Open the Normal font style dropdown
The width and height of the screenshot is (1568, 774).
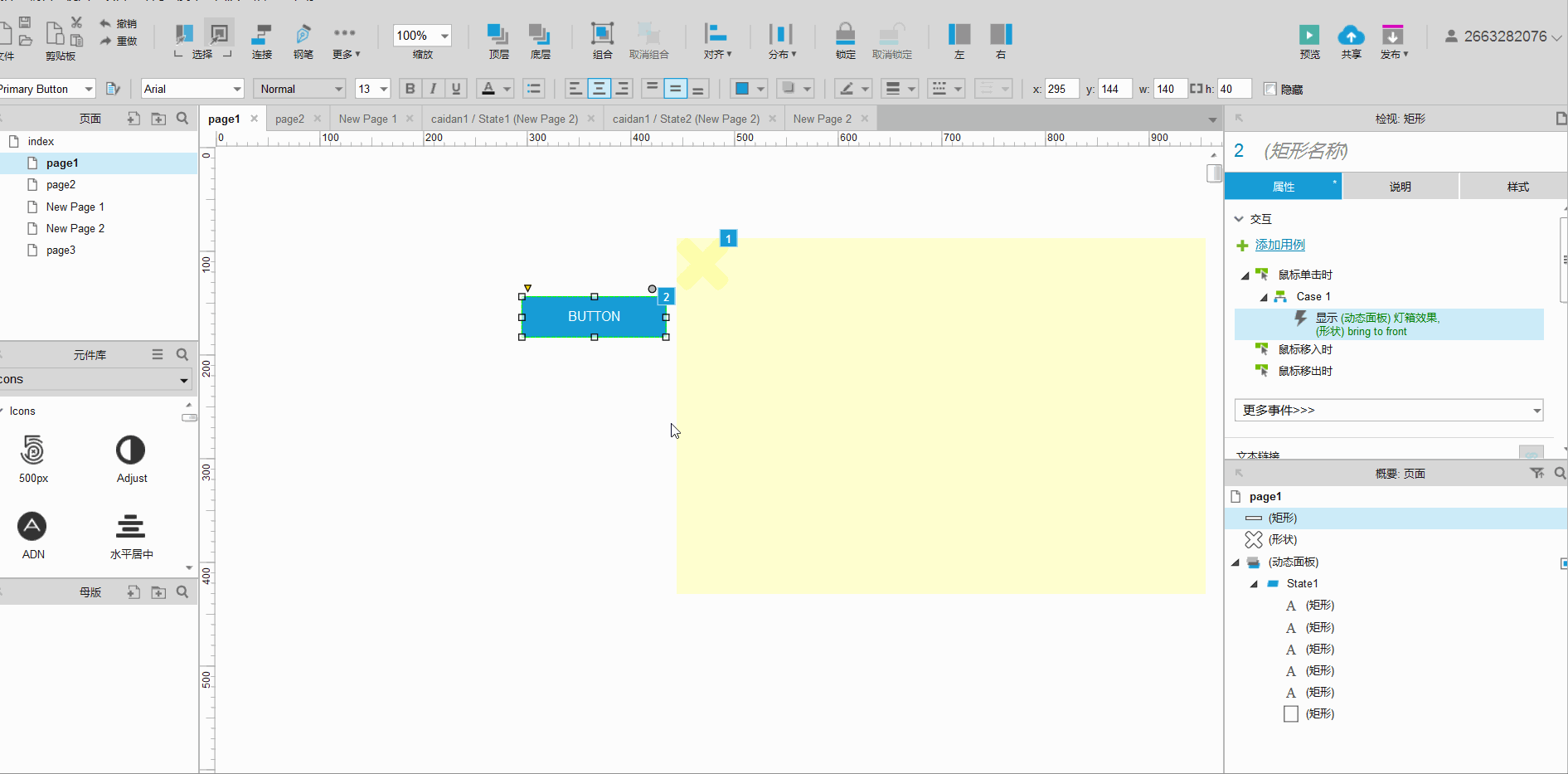(x=299, y=89)
